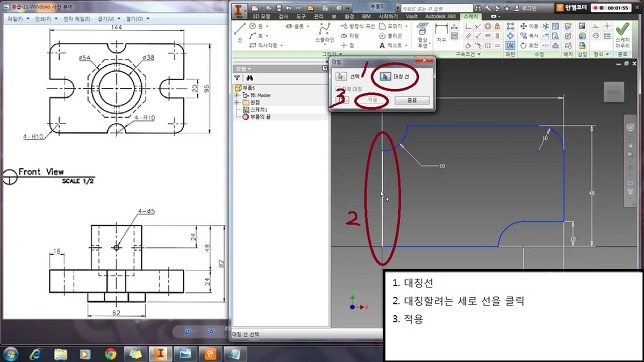644x362 pixels.
Task: Open the Format (형식) panel dropdown
Action: coord(601,54)
